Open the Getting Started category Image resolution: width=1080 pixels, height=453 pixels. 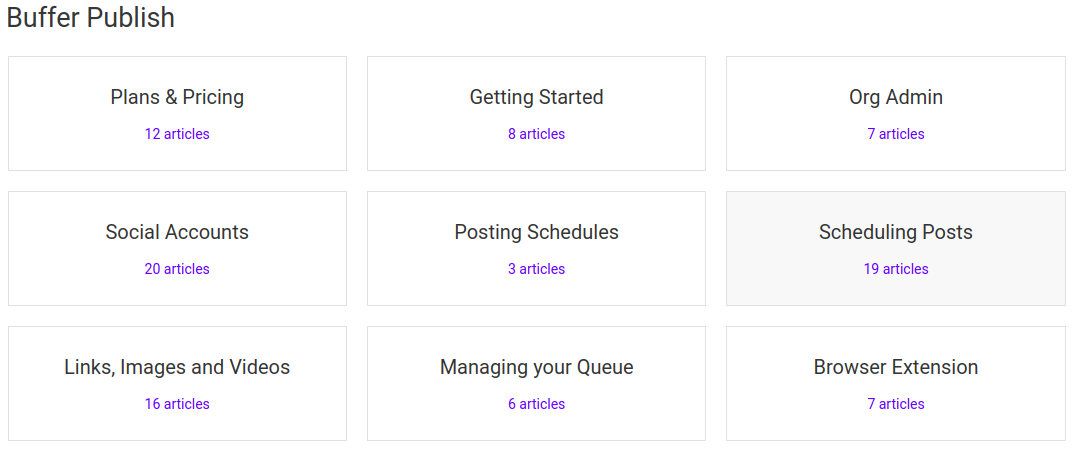536,97
